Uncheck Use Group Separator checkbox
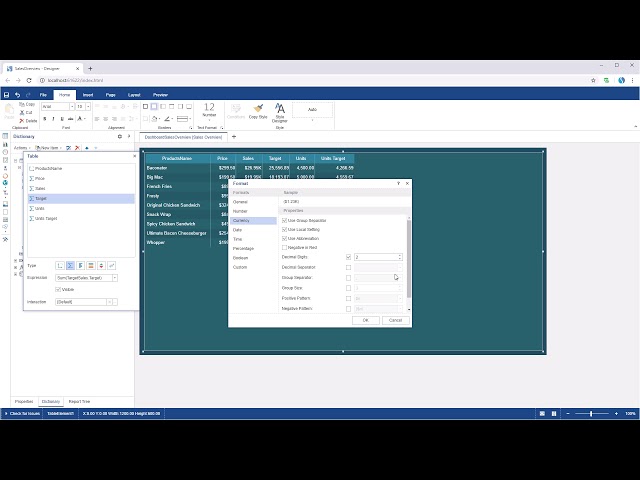 pyautogui.click(x=285, y=220)
